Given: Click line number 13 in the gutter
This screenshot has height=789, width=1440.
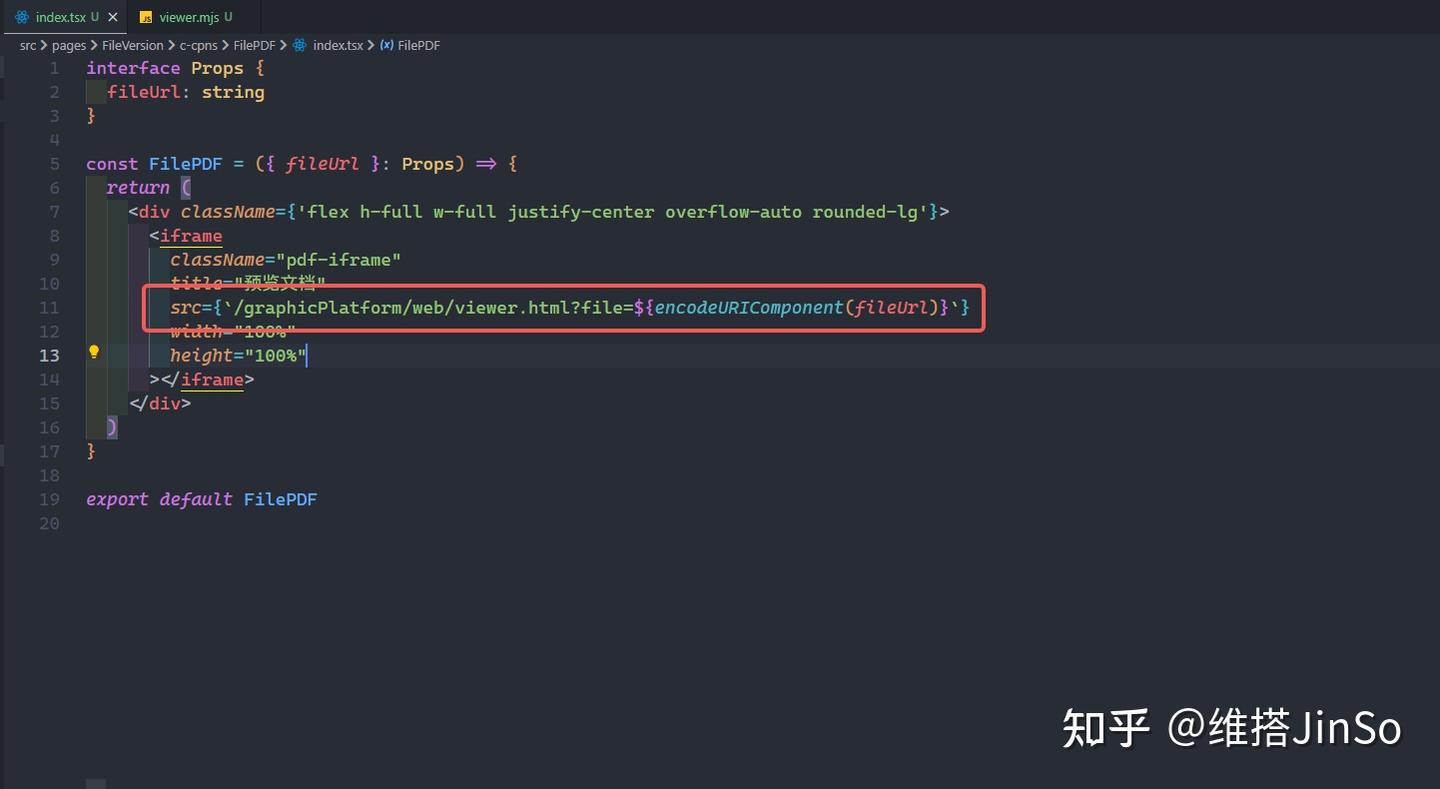Looking at the screenshot, I should coord(48,355).
